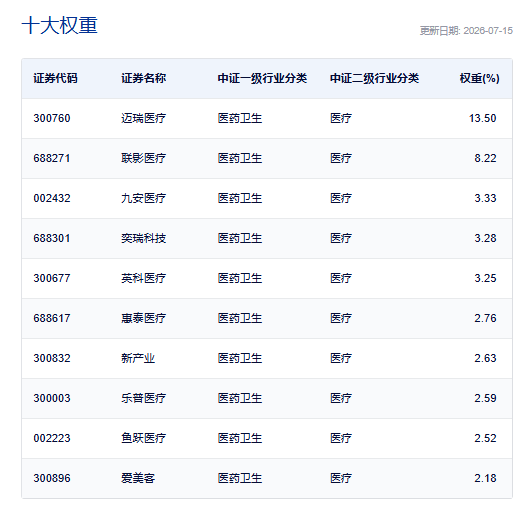Select the 中证二级行业分类 column header
Viewport: 531px width, 518px height.
click(x=375, y=78)
